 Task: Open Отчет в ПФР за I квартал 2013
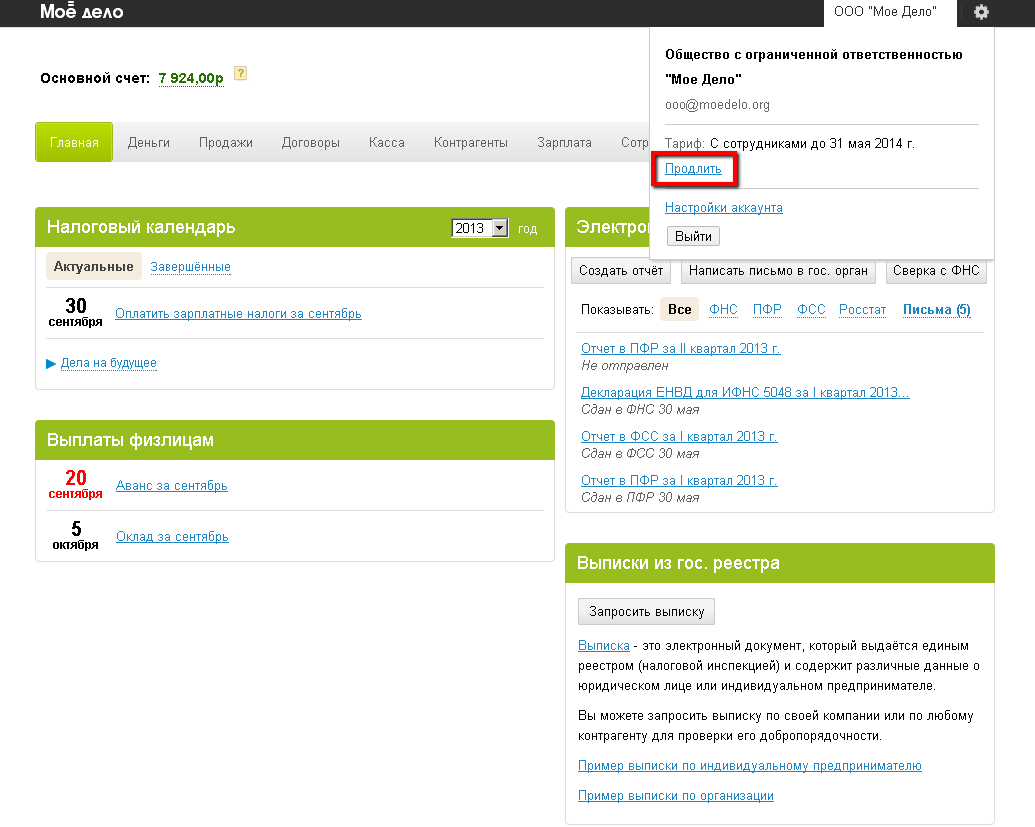(x=679, y=480)
